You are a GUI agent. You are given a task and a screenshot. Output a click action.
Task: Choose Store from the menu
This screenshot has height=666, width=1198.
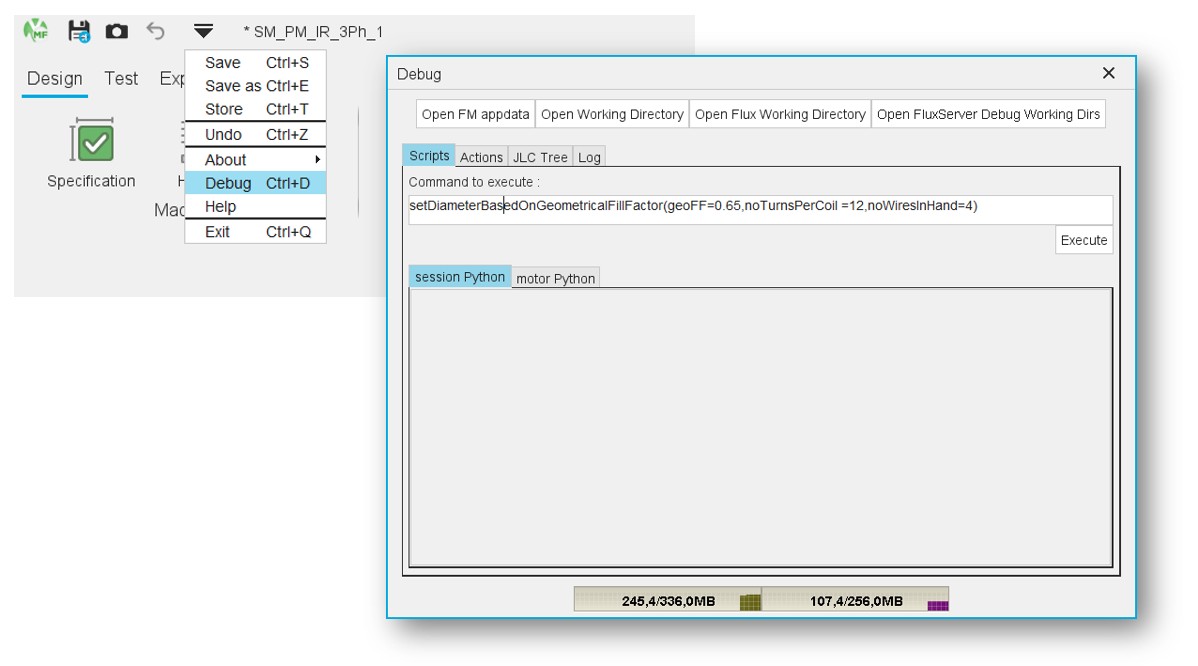coord(255,109)
